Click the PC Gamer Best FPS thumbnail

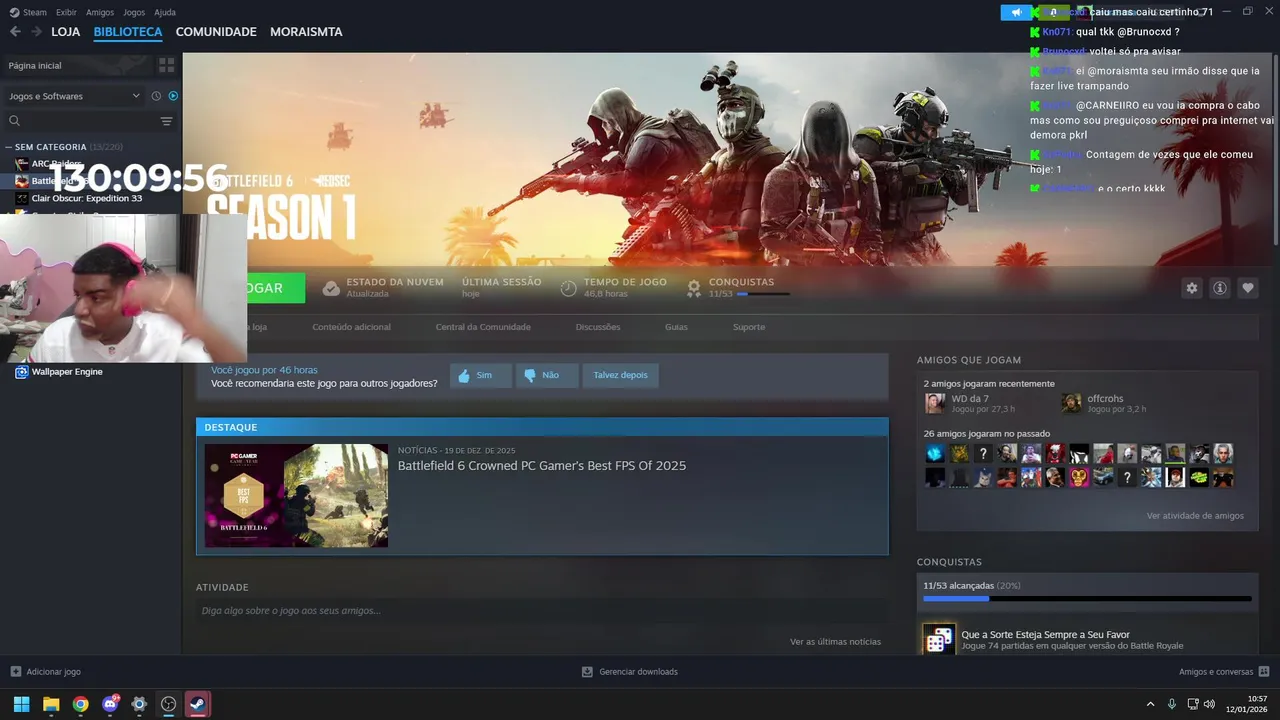point(296,495)
